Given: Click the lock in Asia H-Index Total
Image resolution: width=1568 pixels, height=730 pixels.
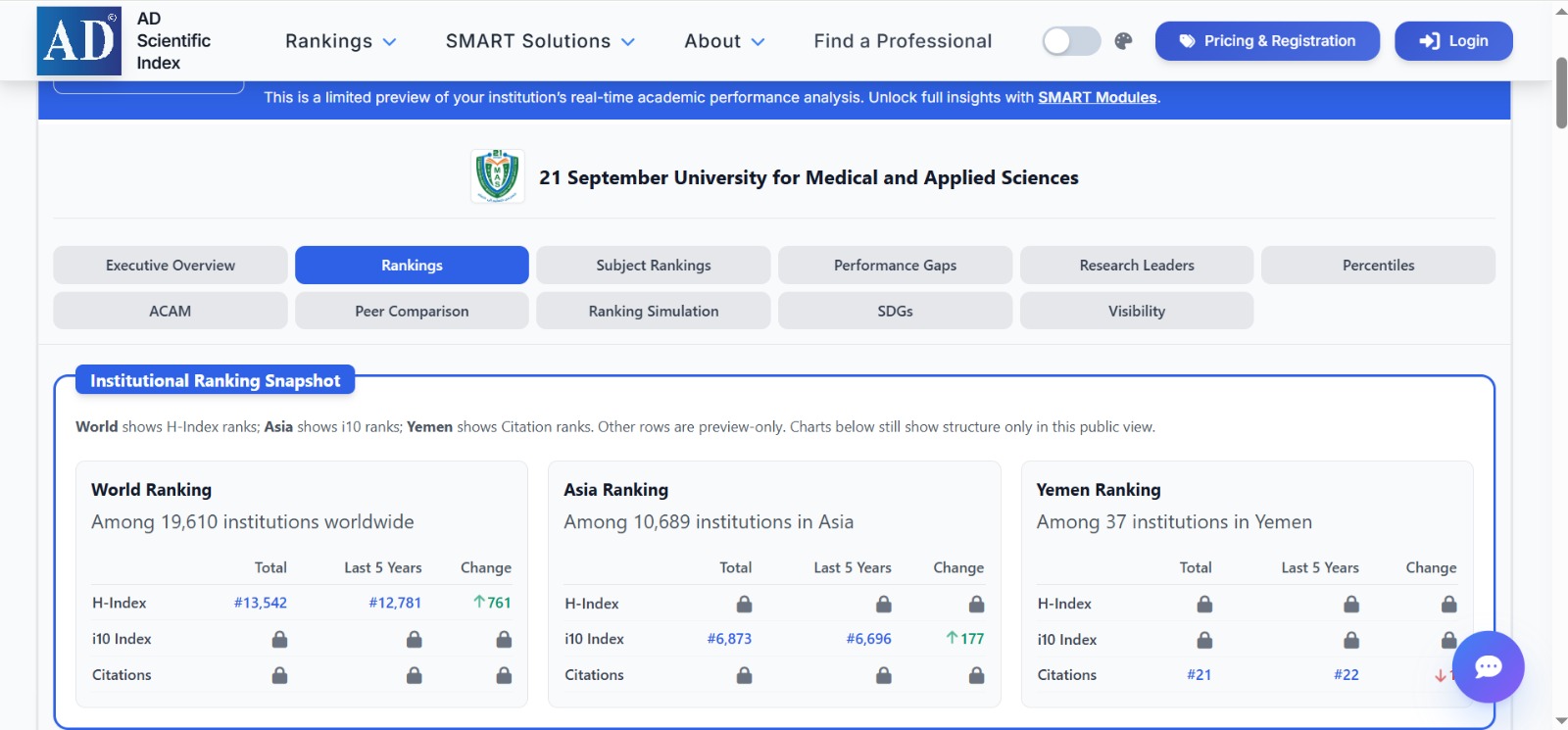Looking at the screenshot, I should [x=745, y=604].
